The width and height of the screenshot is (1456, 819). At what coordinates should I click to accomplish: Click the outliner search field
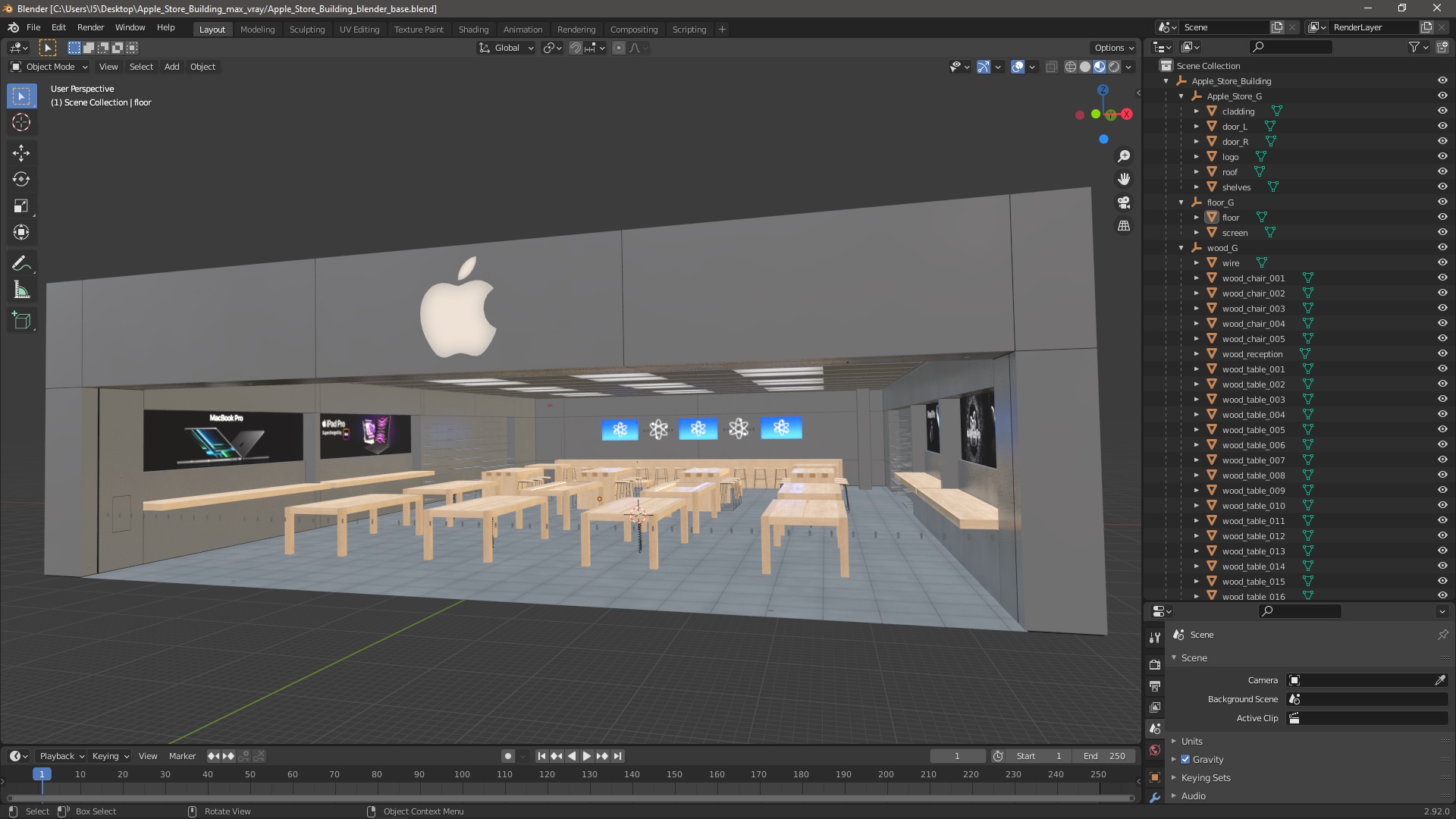tap(1291, 47)
